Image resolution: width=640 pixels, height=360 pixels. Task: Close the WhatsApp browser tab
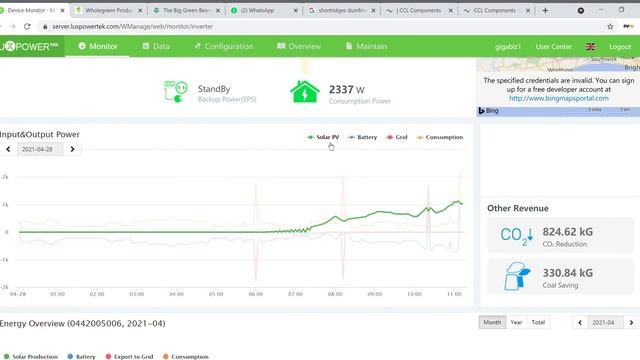coord(296,11)
